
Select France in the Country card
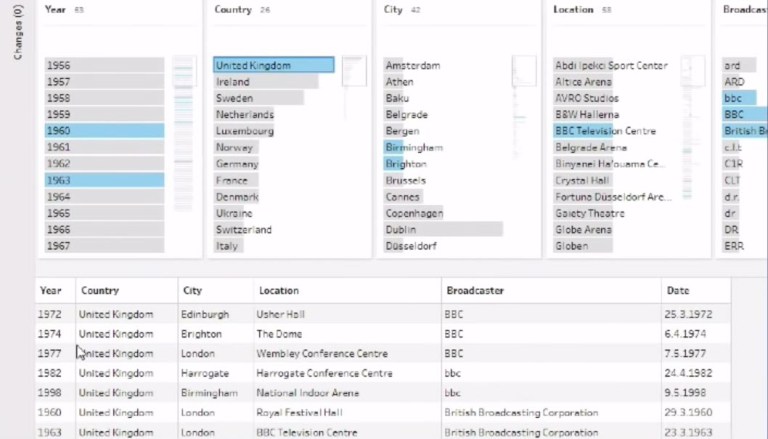(236, 180)
